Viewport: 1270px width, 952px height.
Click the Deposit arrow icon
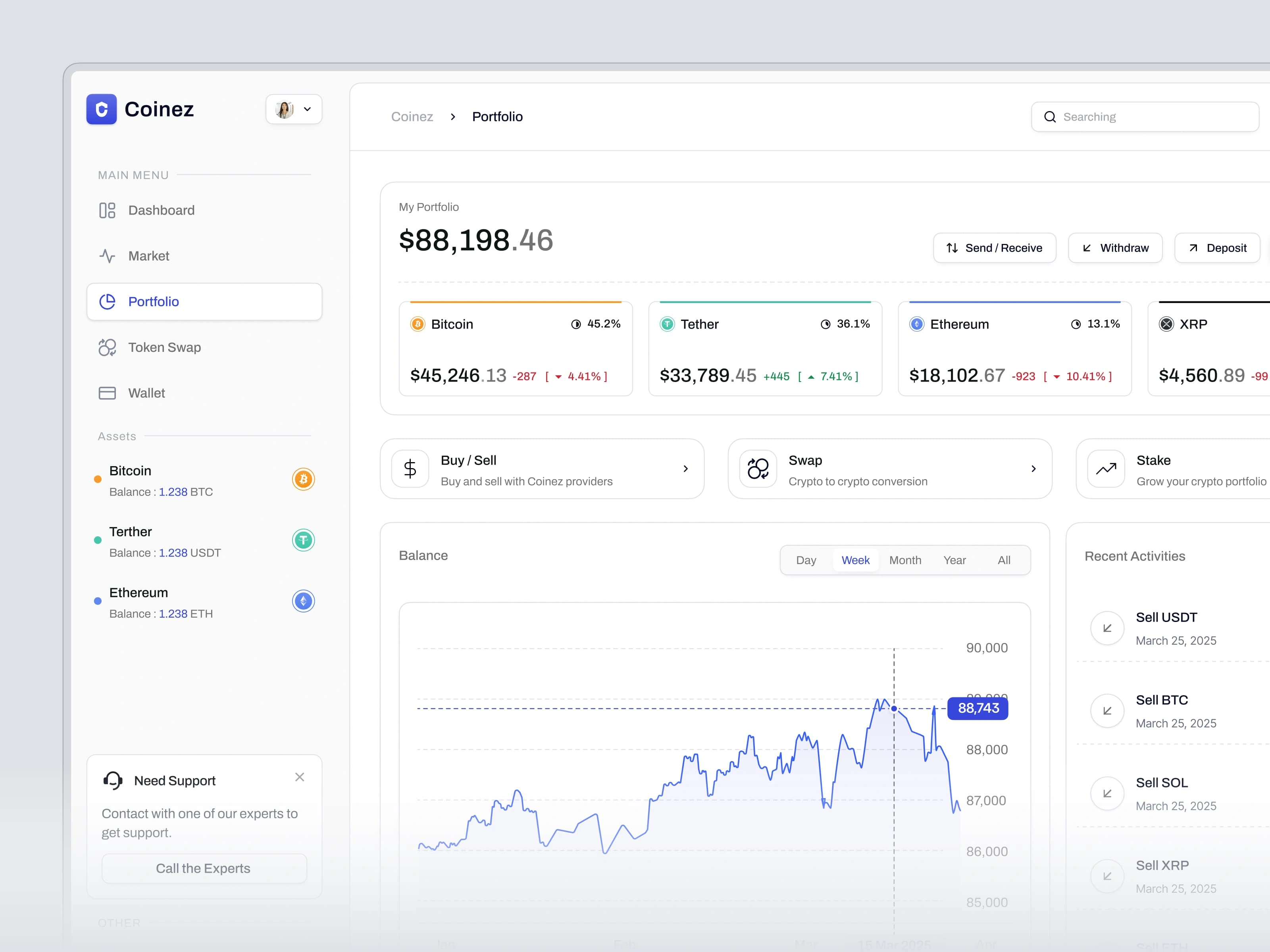(1193, 248)
